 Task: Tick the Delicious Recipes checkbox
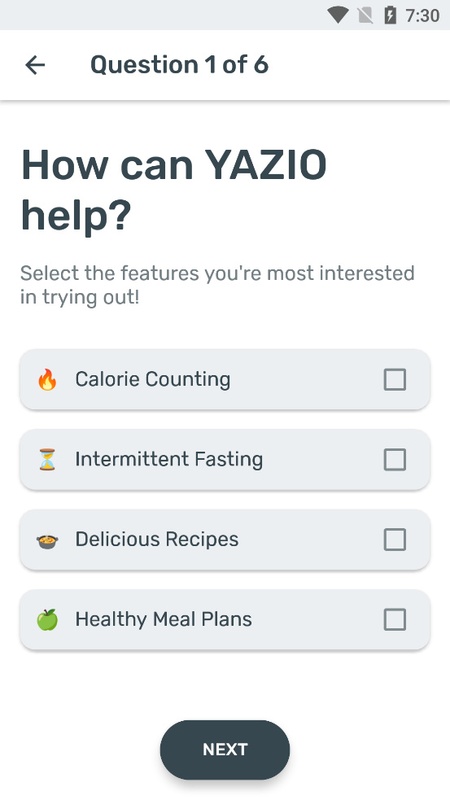click(395, 540)
